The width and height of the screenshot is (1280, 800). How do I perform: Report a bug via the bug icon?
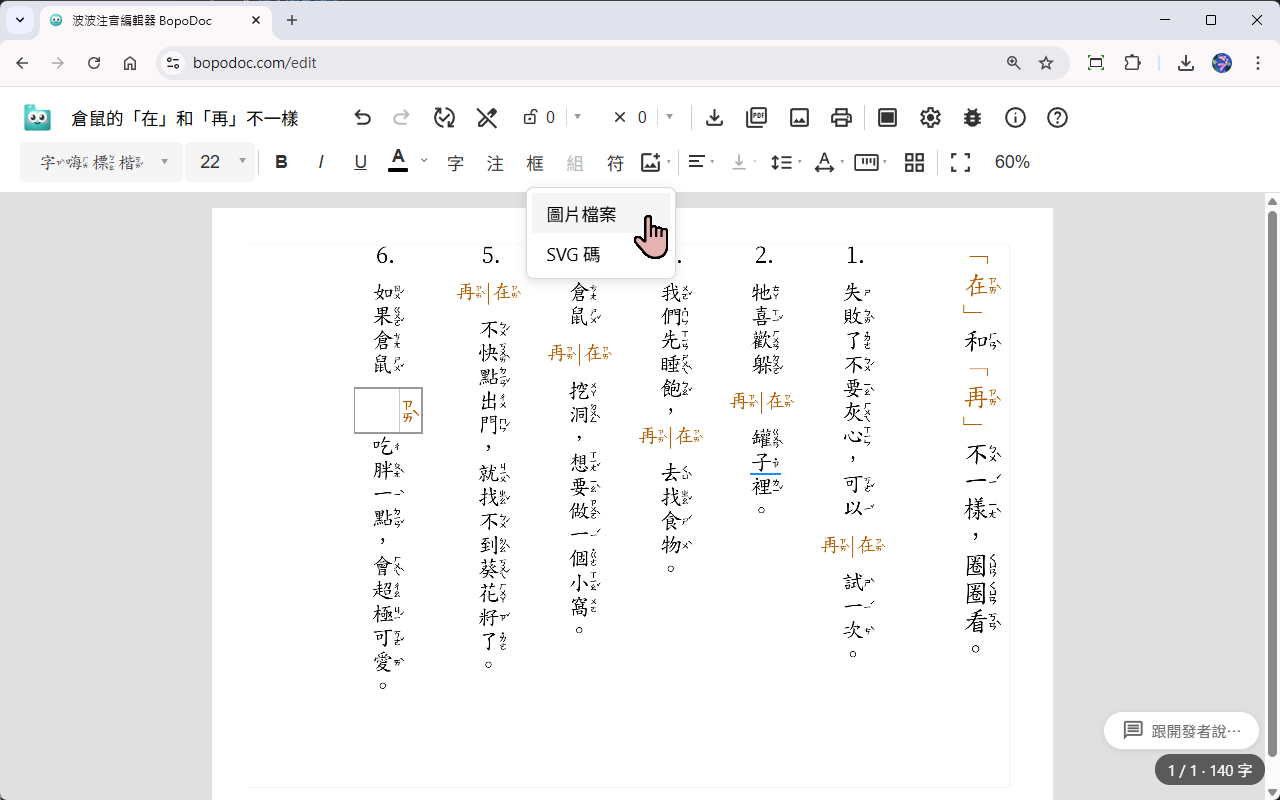tap(972, 117)
